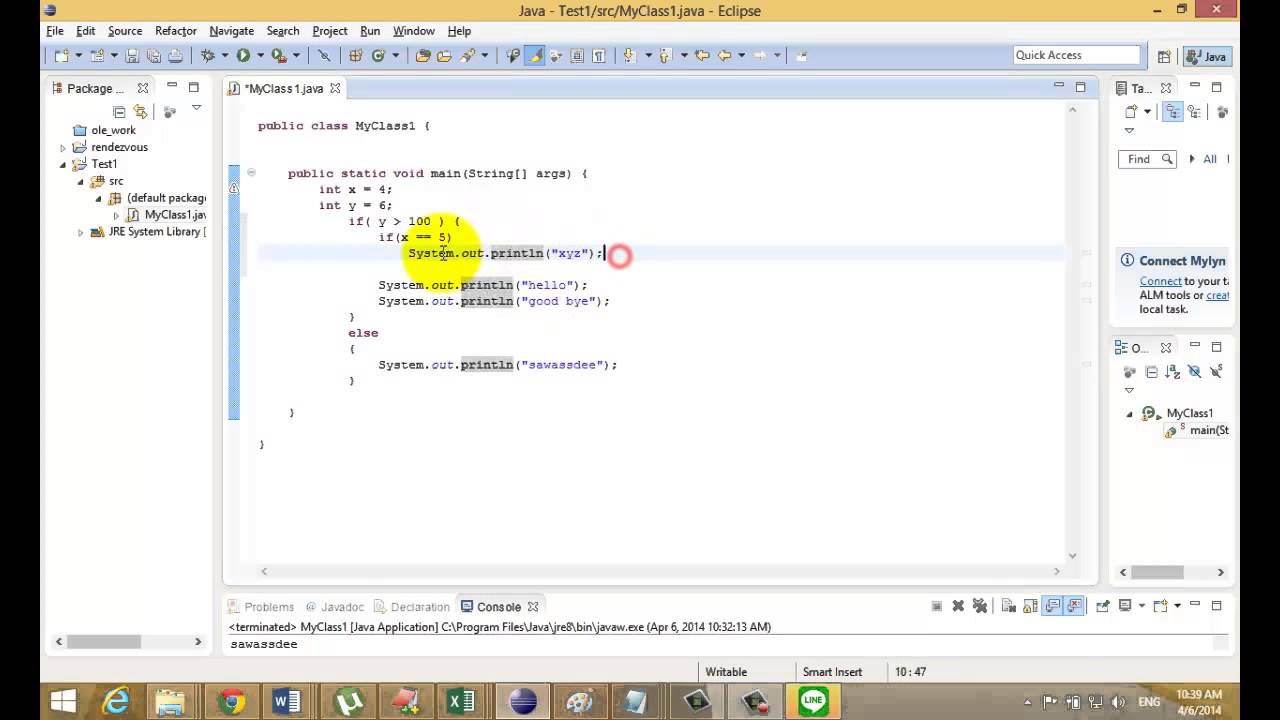Click Remove All Terminated Launches in Console
Viewport: 1280px width, 720px height.
click(x=980, y=605)
